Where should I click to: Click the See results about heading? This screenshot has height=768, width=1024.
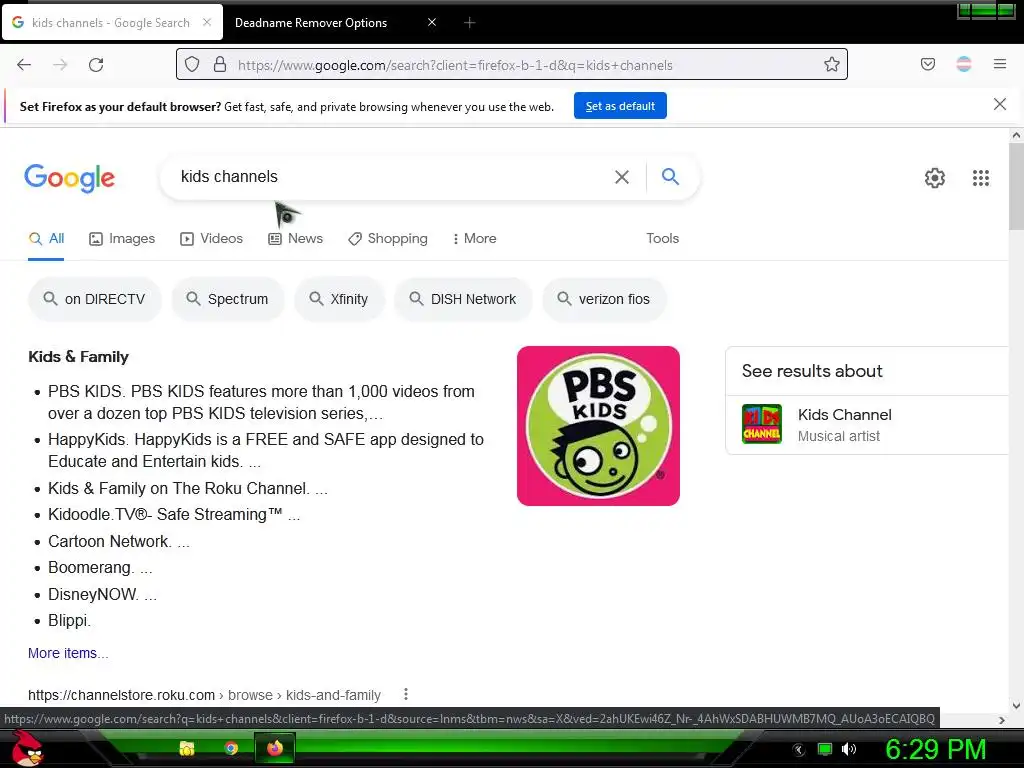click(x=812, y=371)
